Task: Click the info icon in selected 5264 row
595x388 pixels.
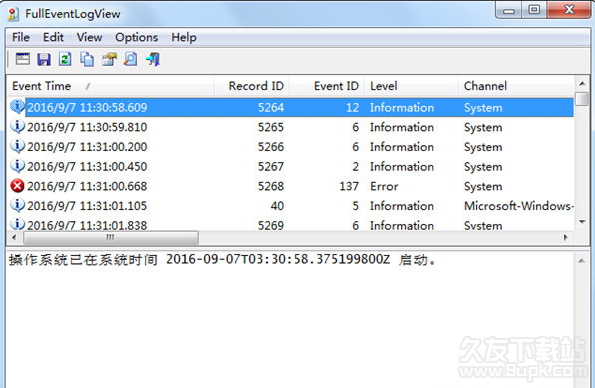Action: [x=17, y=107]
